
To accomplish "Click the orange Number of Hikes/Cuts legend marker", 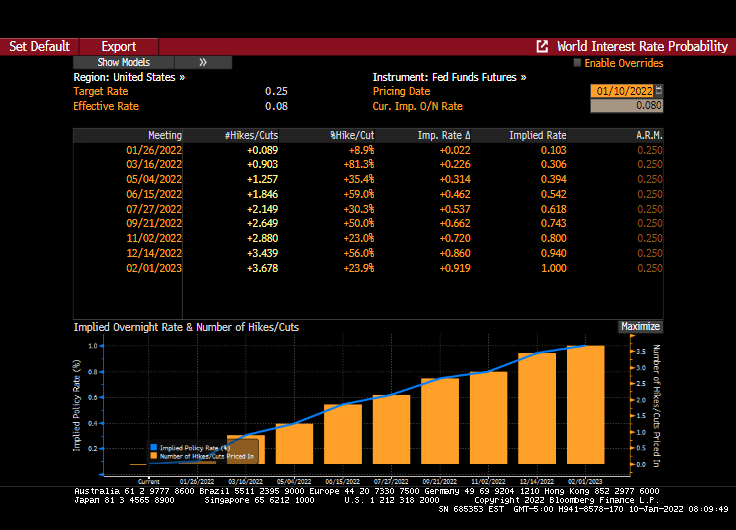I will point(153,455).
